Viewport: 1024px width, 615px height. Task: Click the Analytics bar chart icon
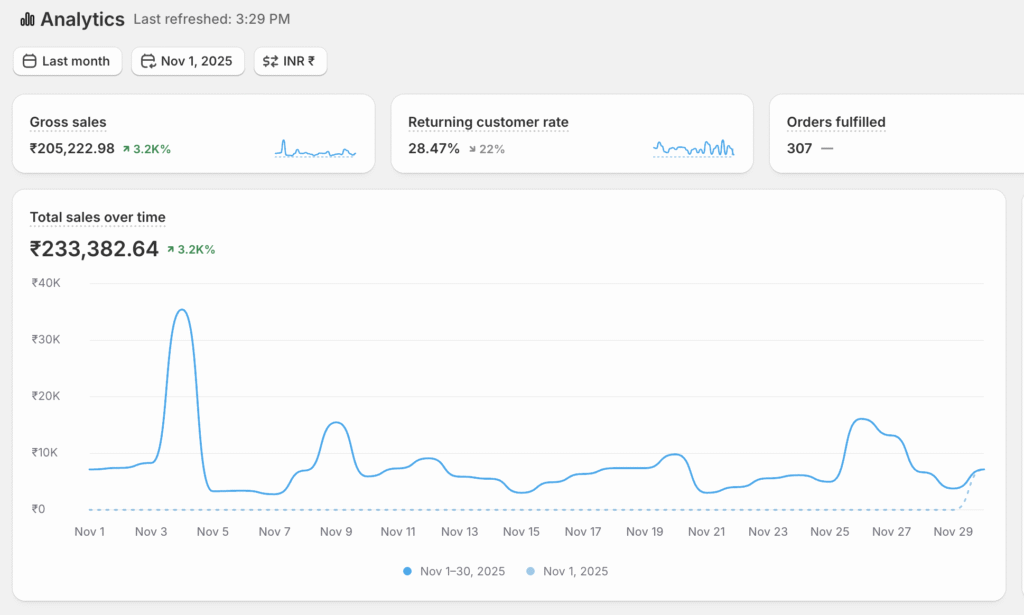pos(27,20)
